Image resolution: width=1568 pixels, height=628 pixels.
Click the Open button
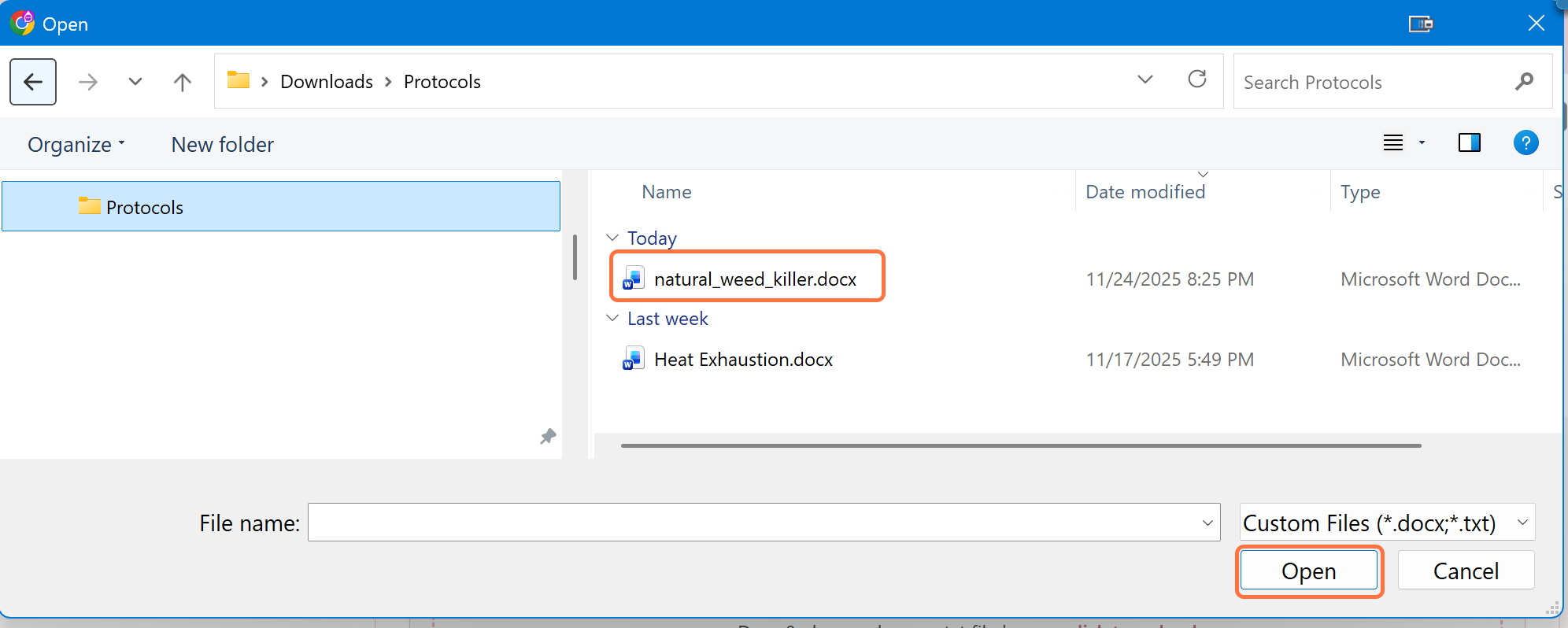(x=1308, y=571)
